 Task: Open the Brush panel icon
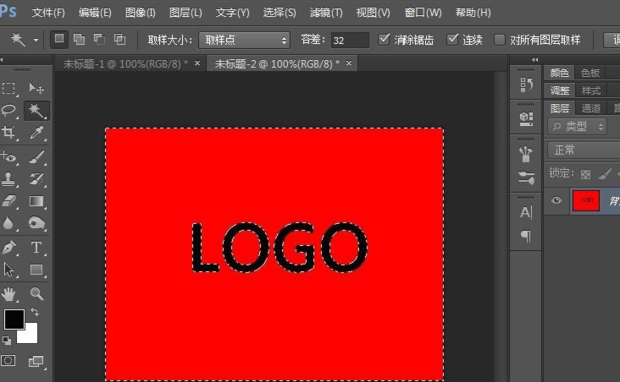click(x=526, y=154)
